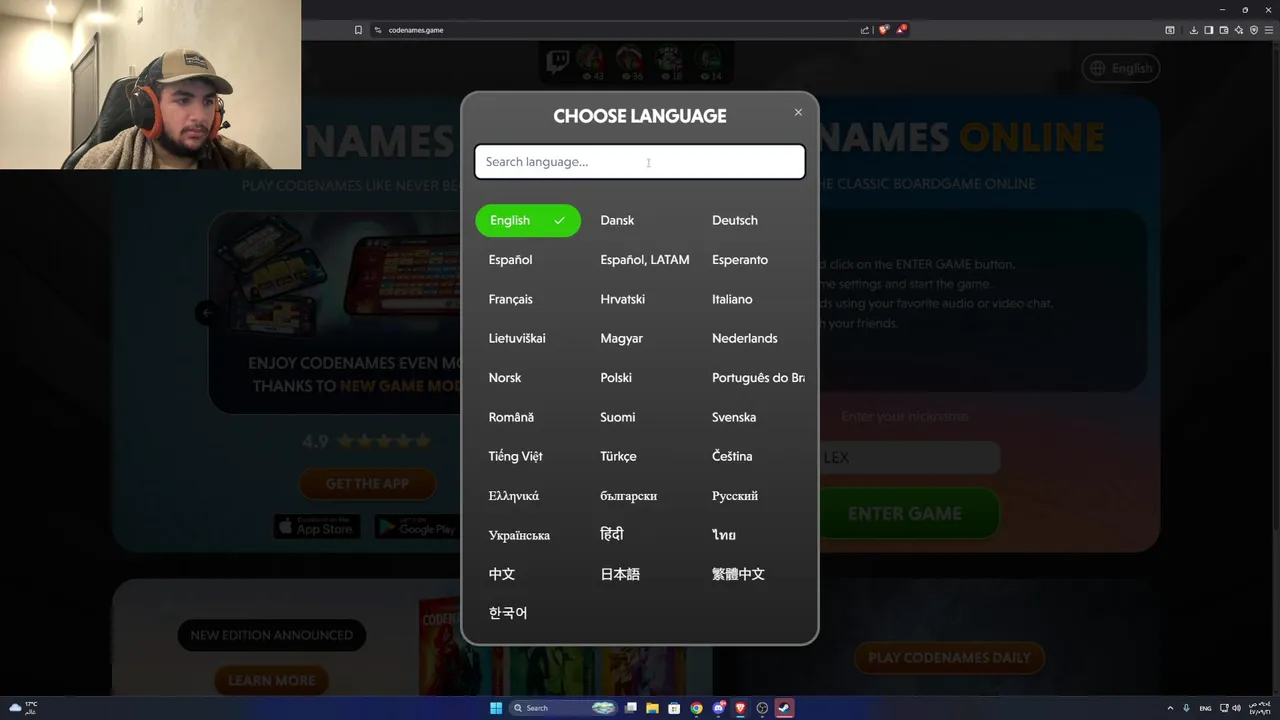This screenshot has height=720, width=1280.
Task: Open Google Chrome from the taskbar
Action: point(697,708)
